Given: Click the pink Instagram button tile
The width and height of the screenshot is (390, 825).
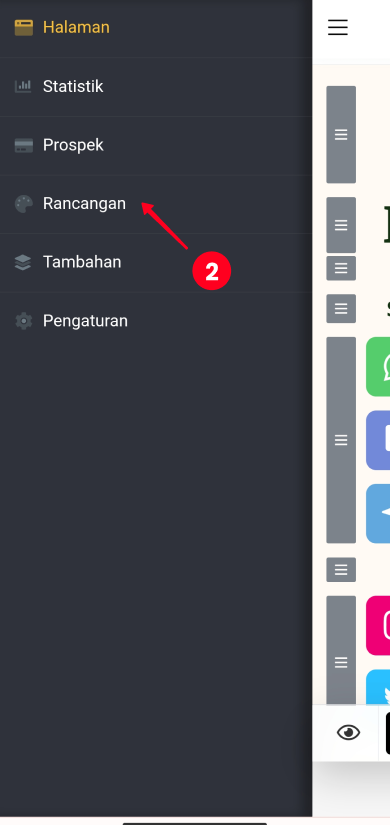Looking at the screenshot, I should pyautogui.click(x=378, y=626).
